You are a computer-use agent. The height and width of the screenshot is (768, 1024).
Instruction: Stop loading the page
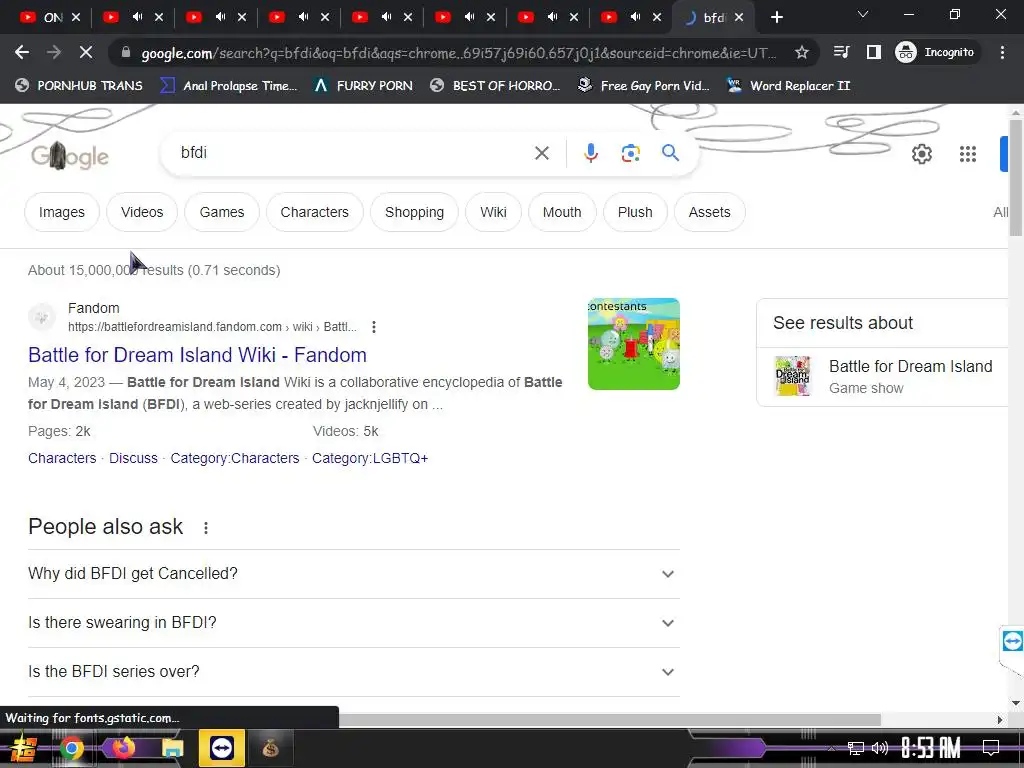coord(86,52)
